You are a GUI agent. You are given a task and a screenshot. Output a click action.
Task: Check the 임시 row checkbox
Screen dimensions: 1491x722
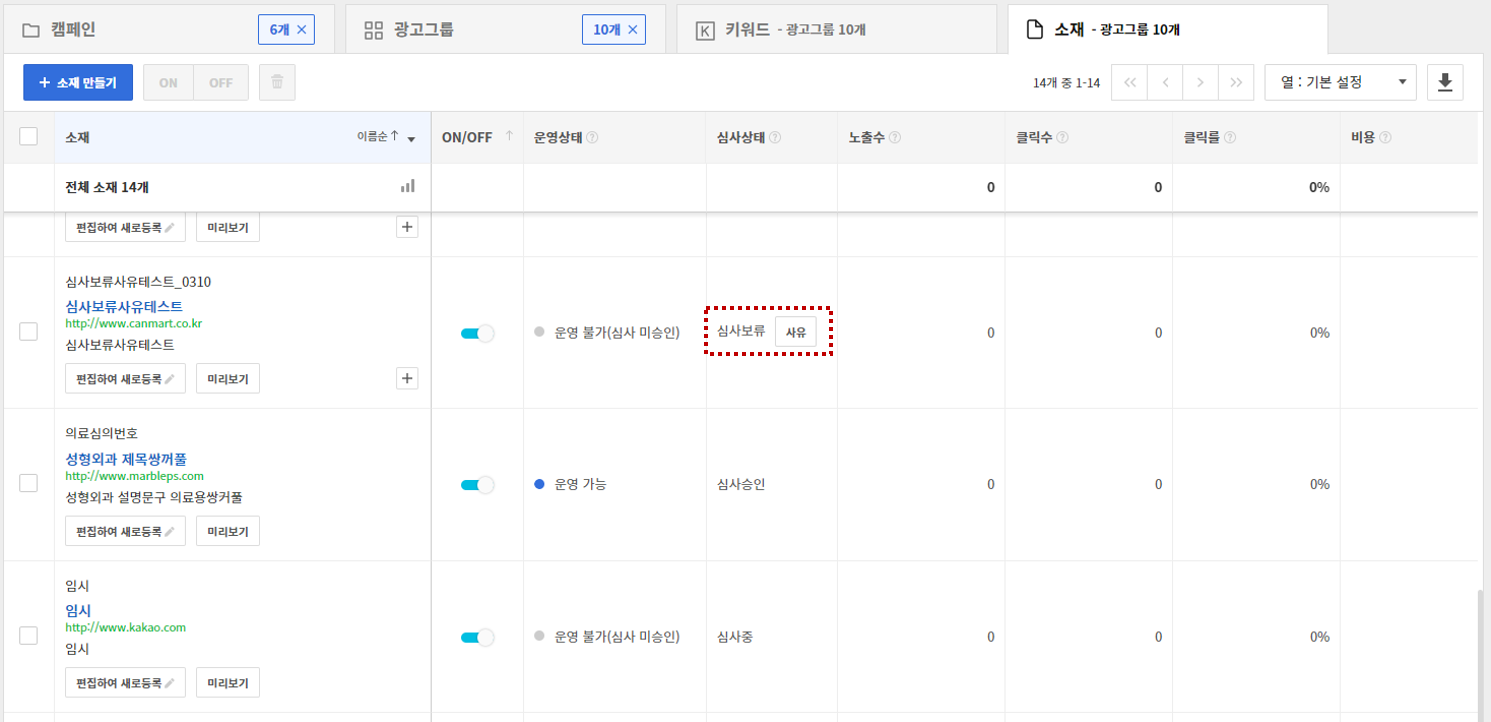[x=29, y=636]
